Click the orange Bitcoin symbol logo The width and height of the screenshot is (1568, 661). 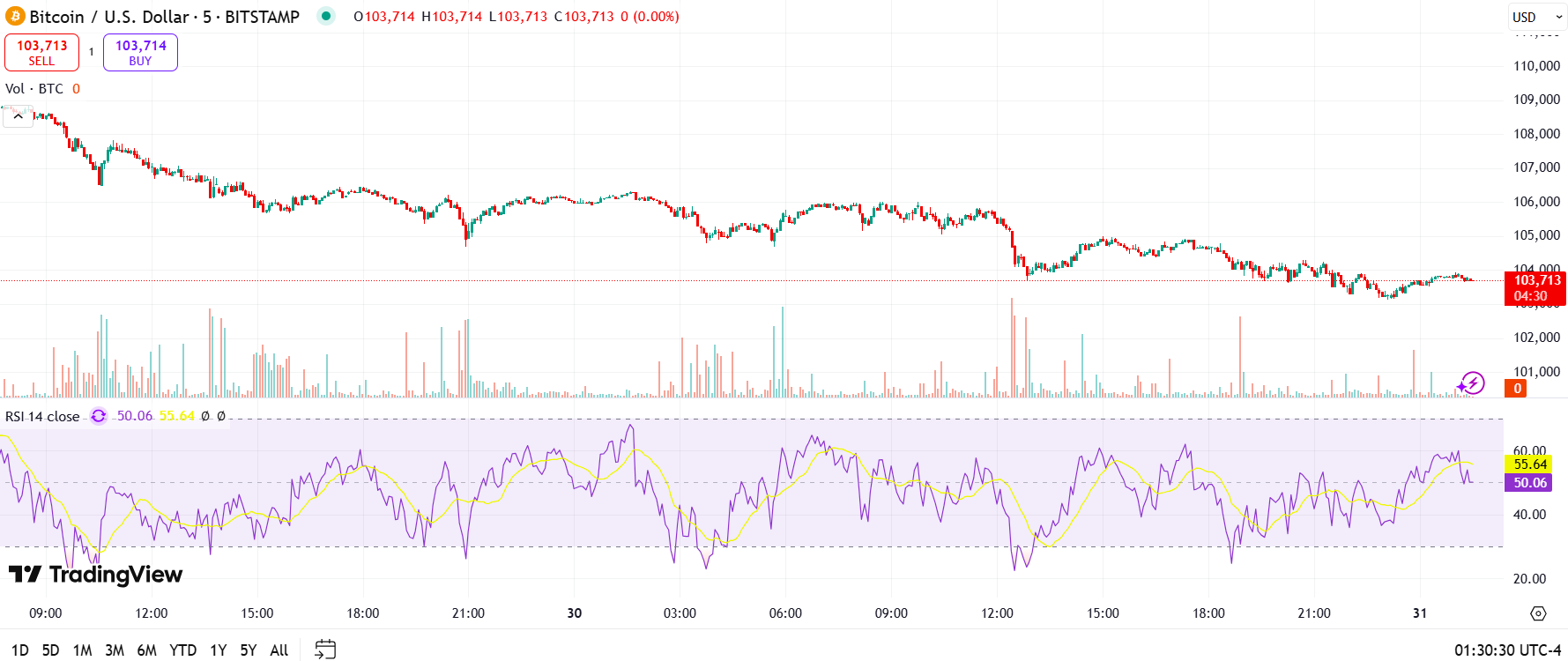(15, 17)
